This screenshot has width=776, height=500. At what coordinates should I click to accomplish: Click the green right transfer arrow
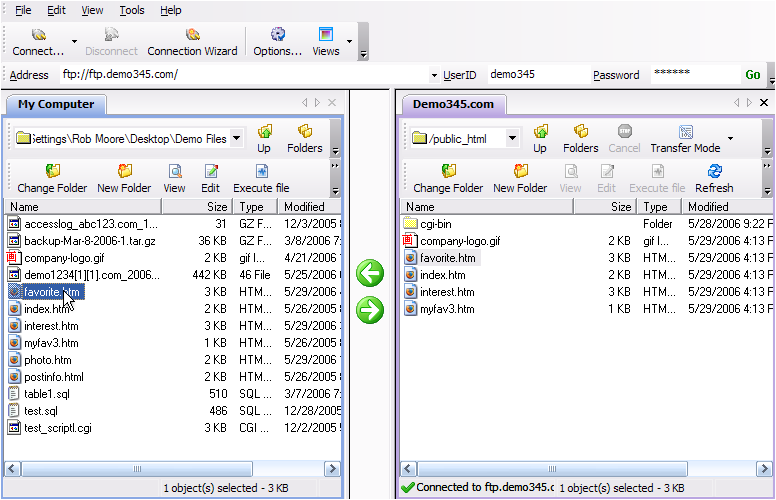370,310
